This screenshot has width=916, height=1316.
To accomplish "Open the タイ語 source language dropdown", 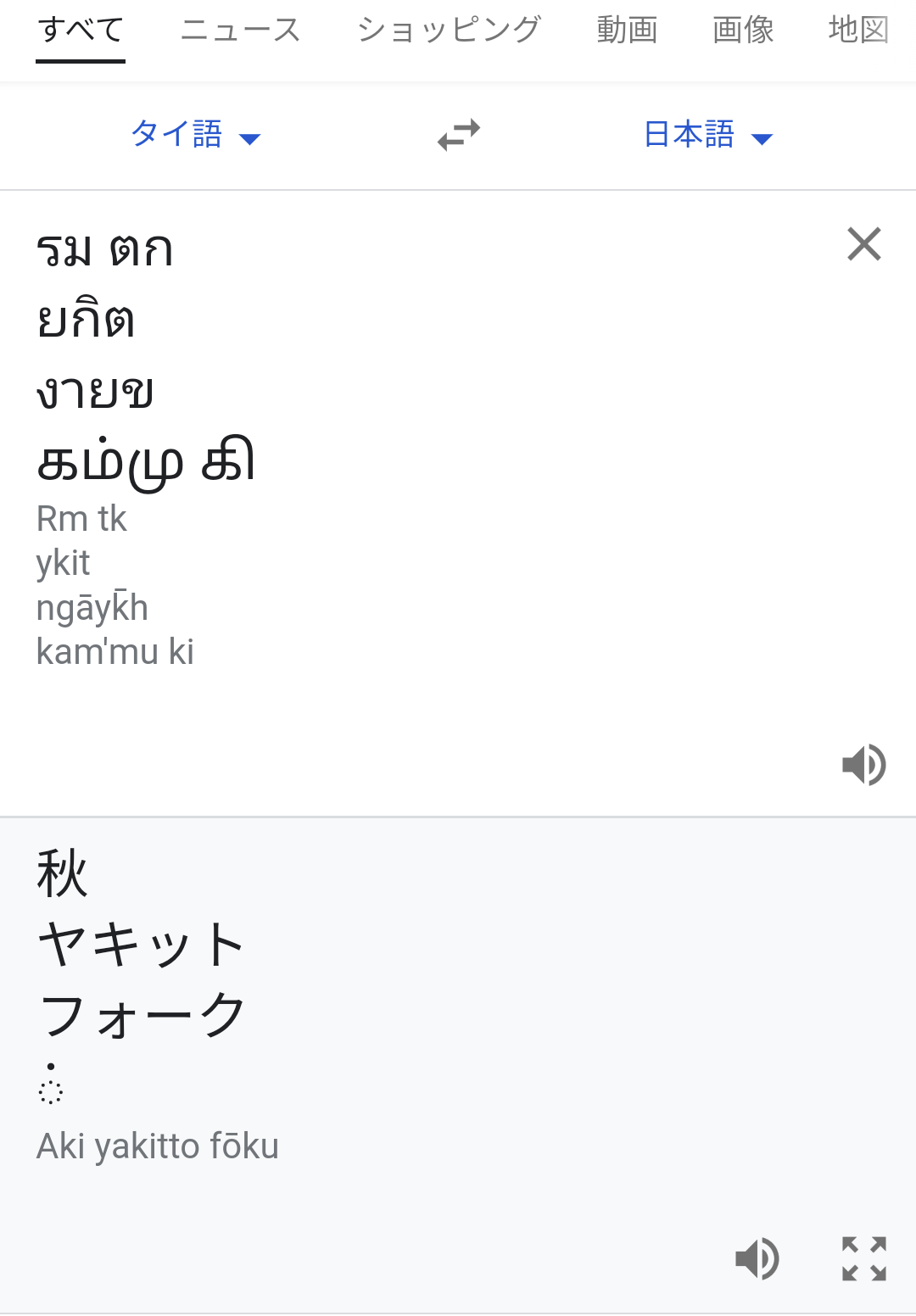I will pyautogui.click(x=195, y=135).
